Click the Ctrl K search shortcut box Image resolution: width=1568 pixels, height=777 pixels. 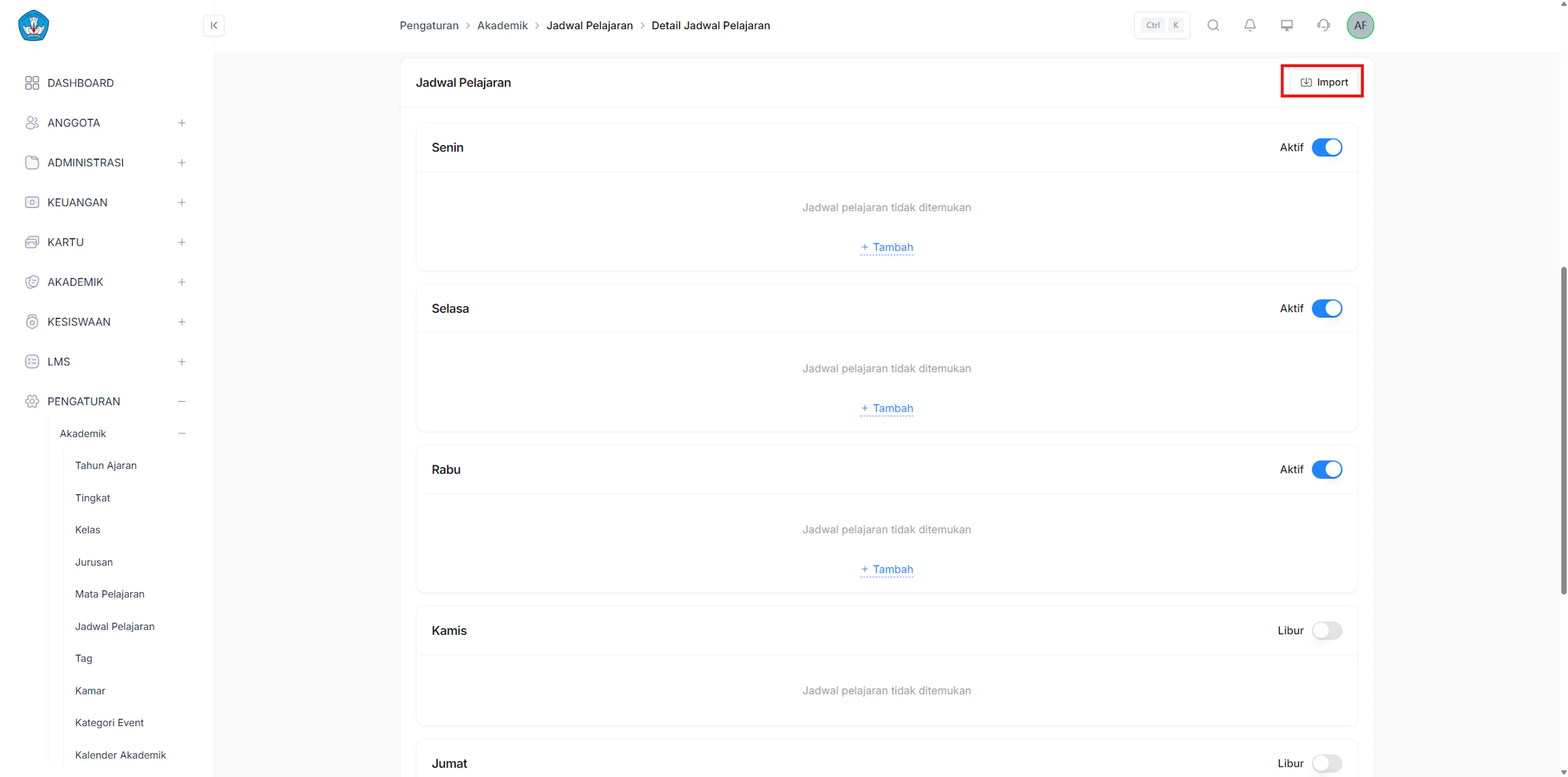pos(1161,26)
